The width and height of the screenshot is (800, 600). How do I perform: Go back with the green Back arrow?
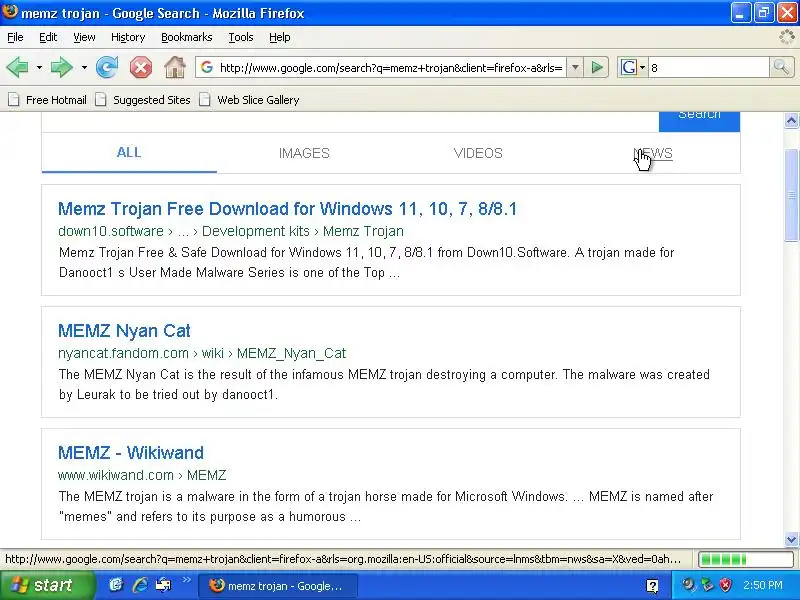coord(18,67)
